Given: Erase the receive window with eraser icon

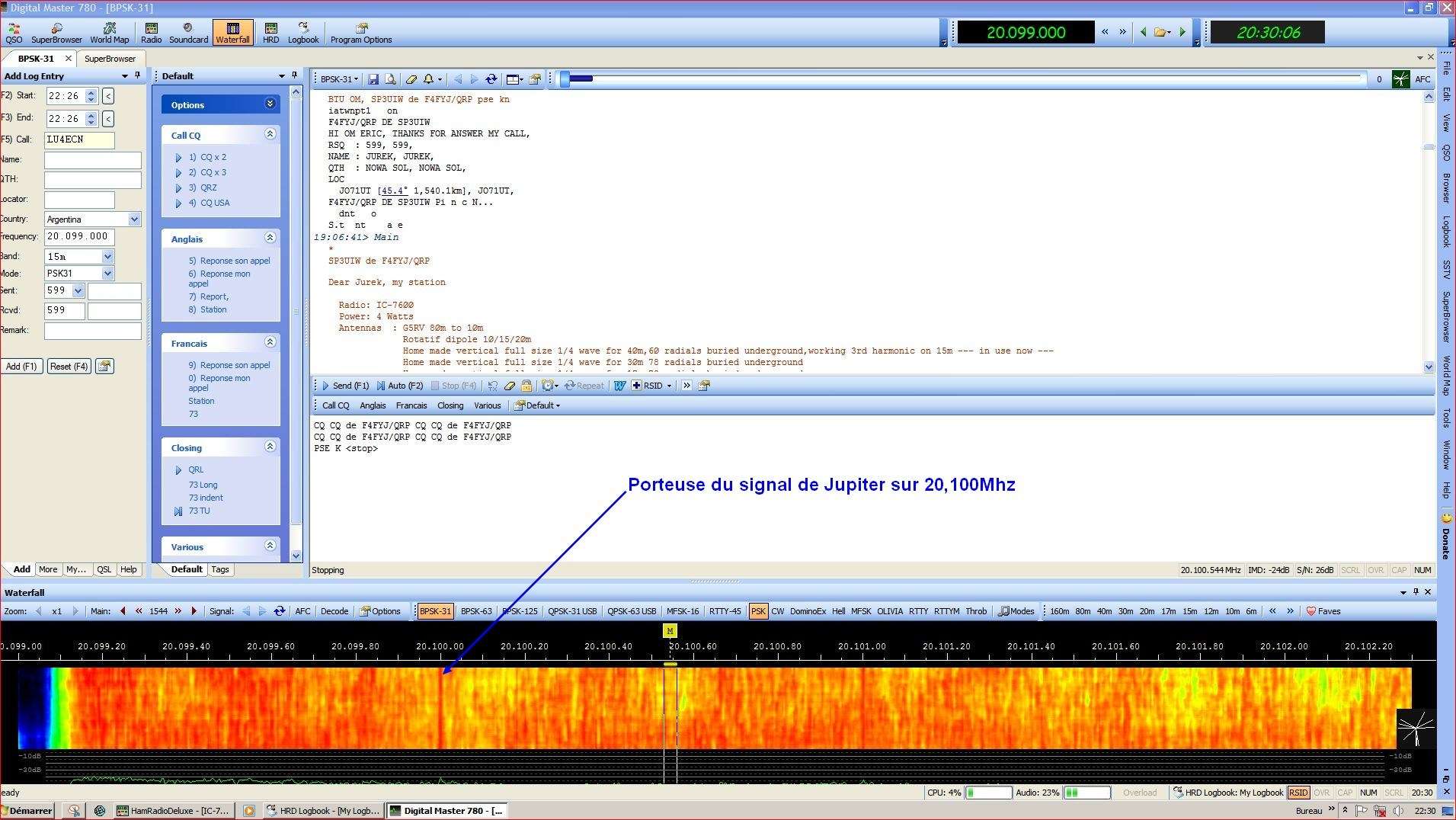Looking at the screenshot, I should (411, 79).
